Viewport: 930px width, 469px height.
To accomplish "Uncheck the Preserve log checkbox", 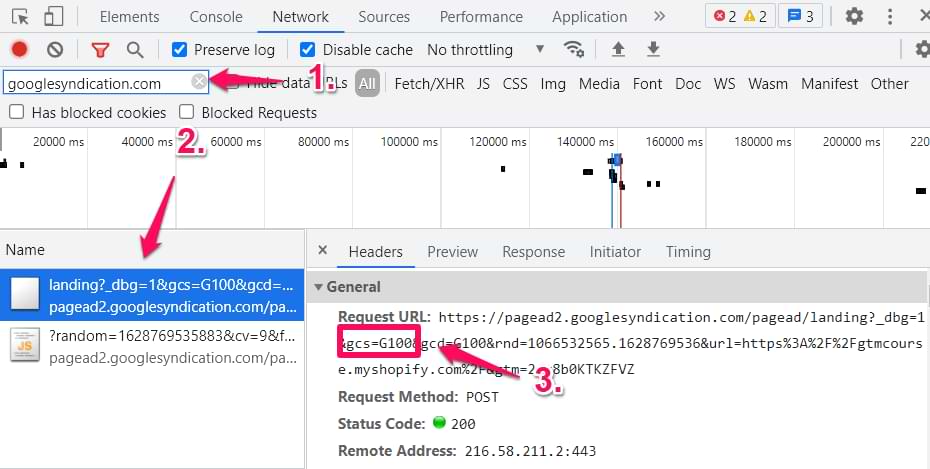I will coord(180,50).
